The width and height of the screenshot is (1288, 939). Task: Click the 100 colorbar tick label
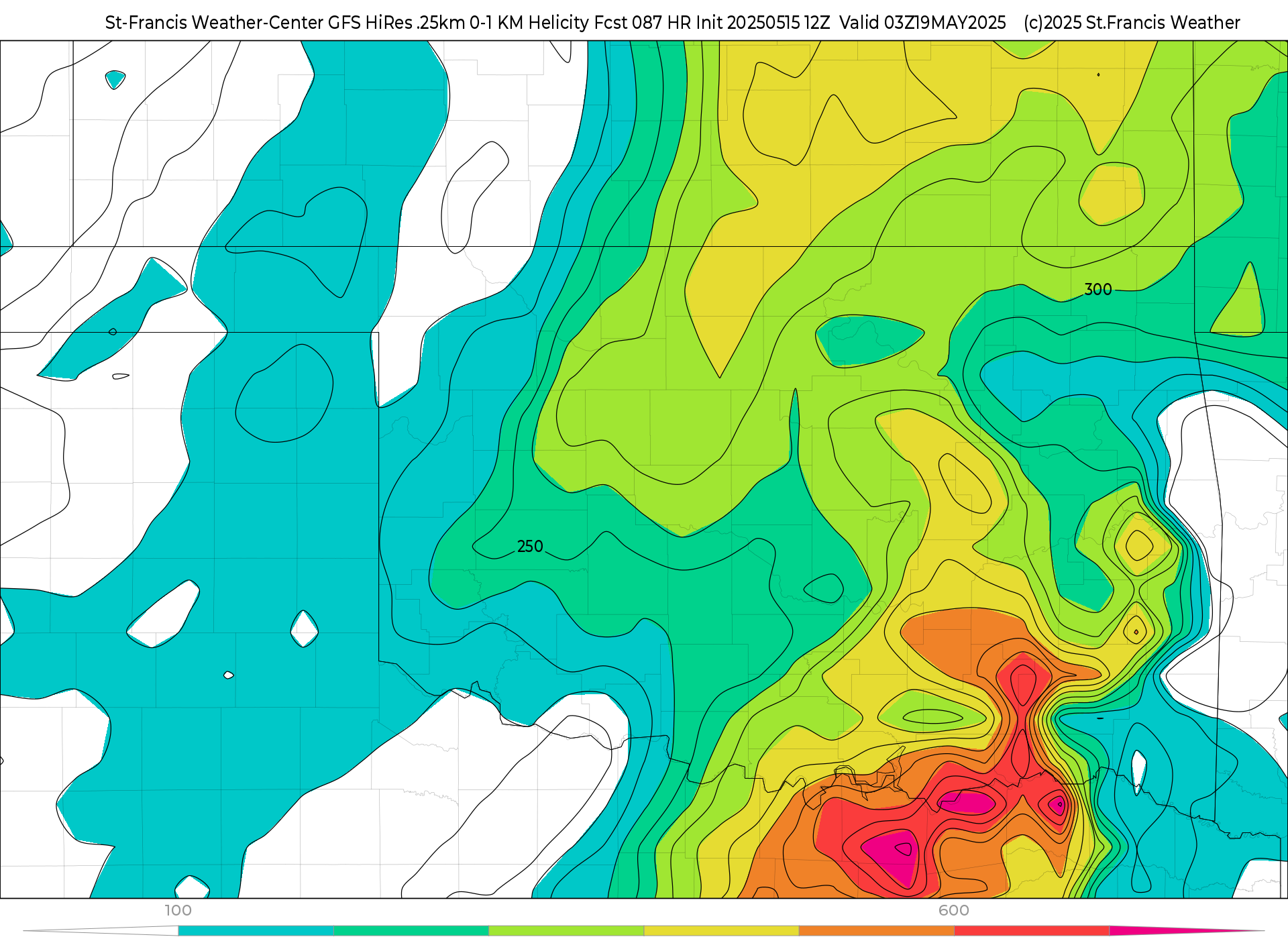point(178,910)
